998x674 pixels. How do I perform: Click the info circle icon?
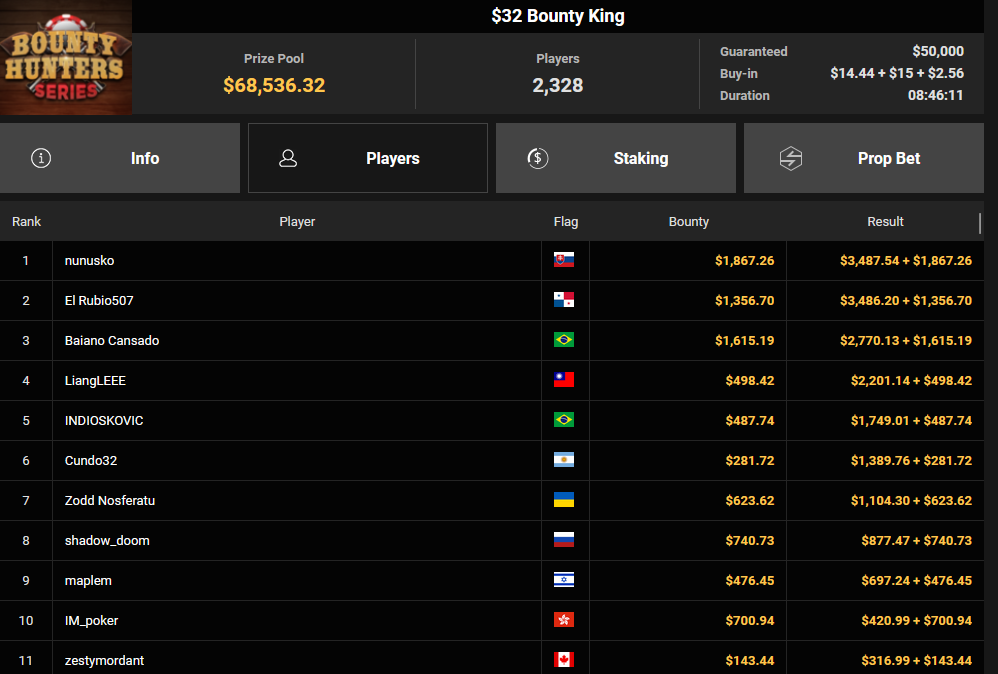tap(41, 158)
